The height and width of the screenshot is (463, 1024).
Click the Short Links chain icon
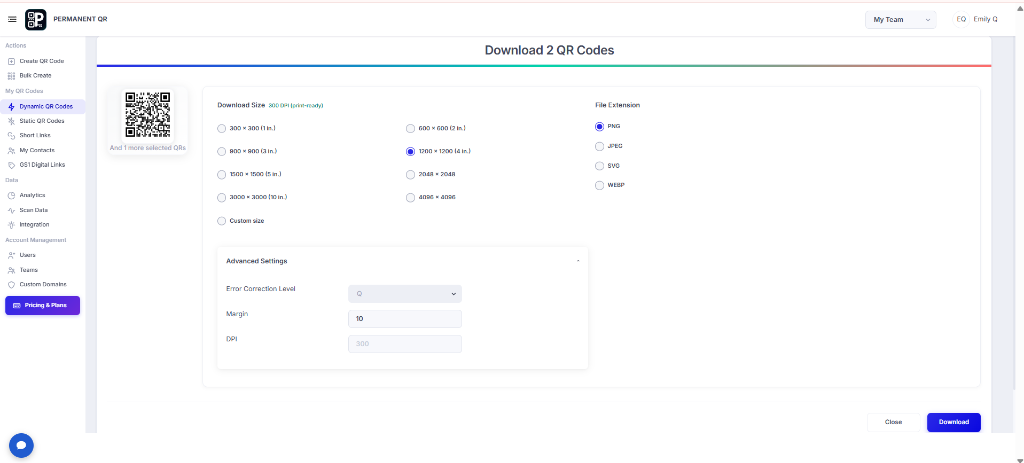pyautogui.click(x=11, y=136)
